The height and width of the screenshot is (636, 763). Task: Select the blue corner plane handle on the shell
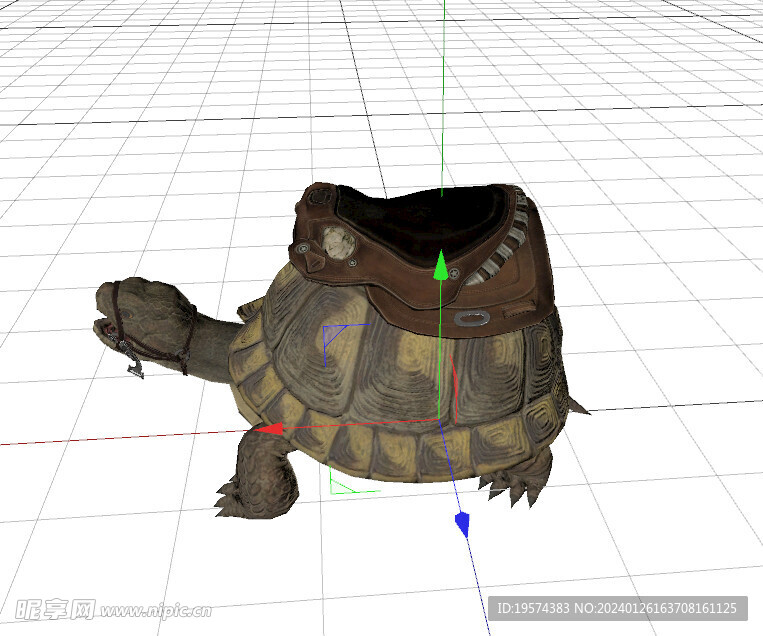pyautogui.click(x=346, y=344)
